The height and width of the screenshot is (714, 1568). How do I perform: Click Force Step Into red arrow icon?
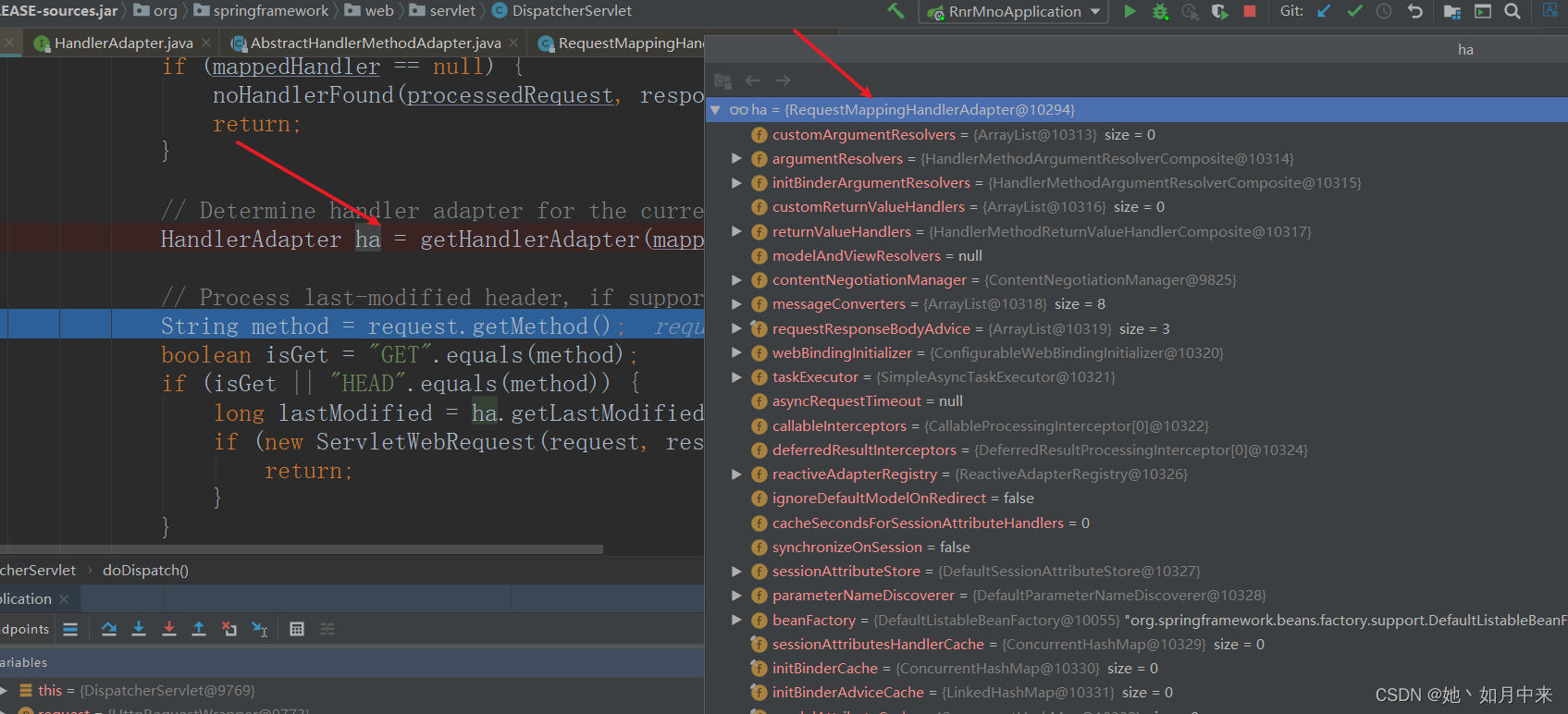click(169, 629)
